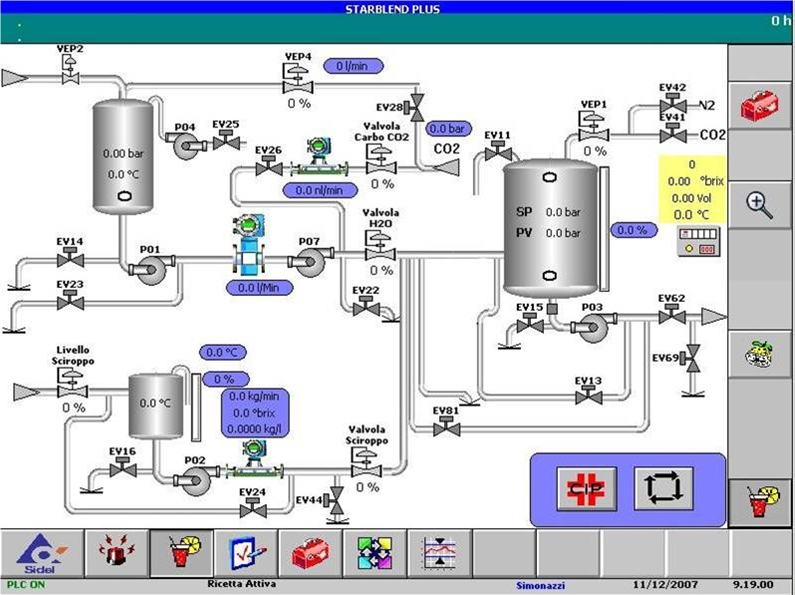Click the Valvola H2O control valve

(x=380, y=252)
